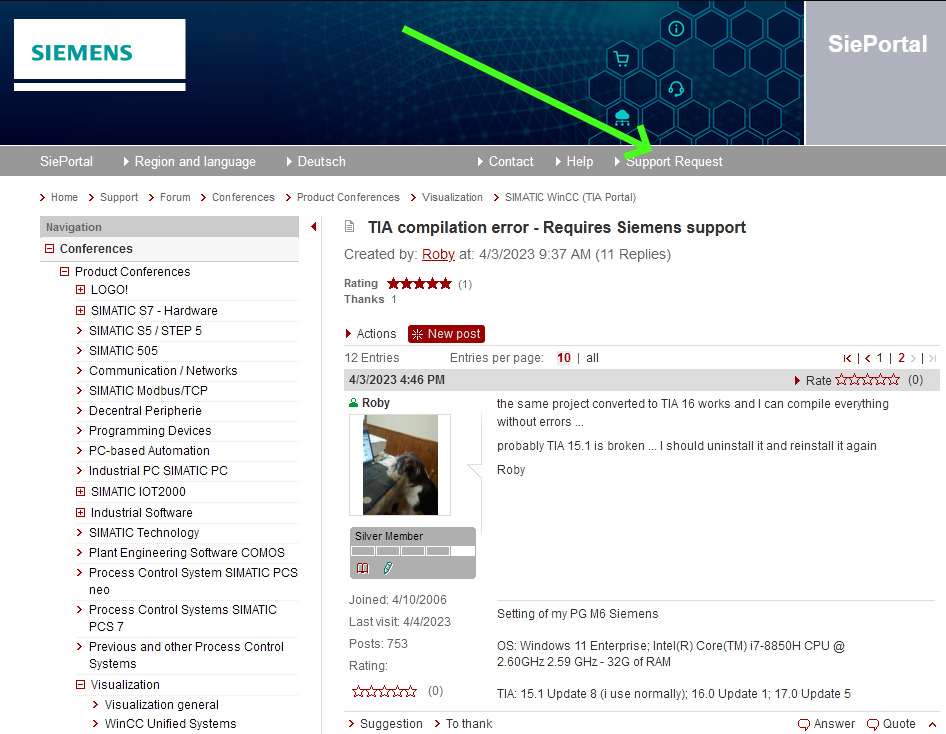The image size is (946, 734).
Task: Open Industrial PC SIMATIC PC conference
Action: coord(158,470)
